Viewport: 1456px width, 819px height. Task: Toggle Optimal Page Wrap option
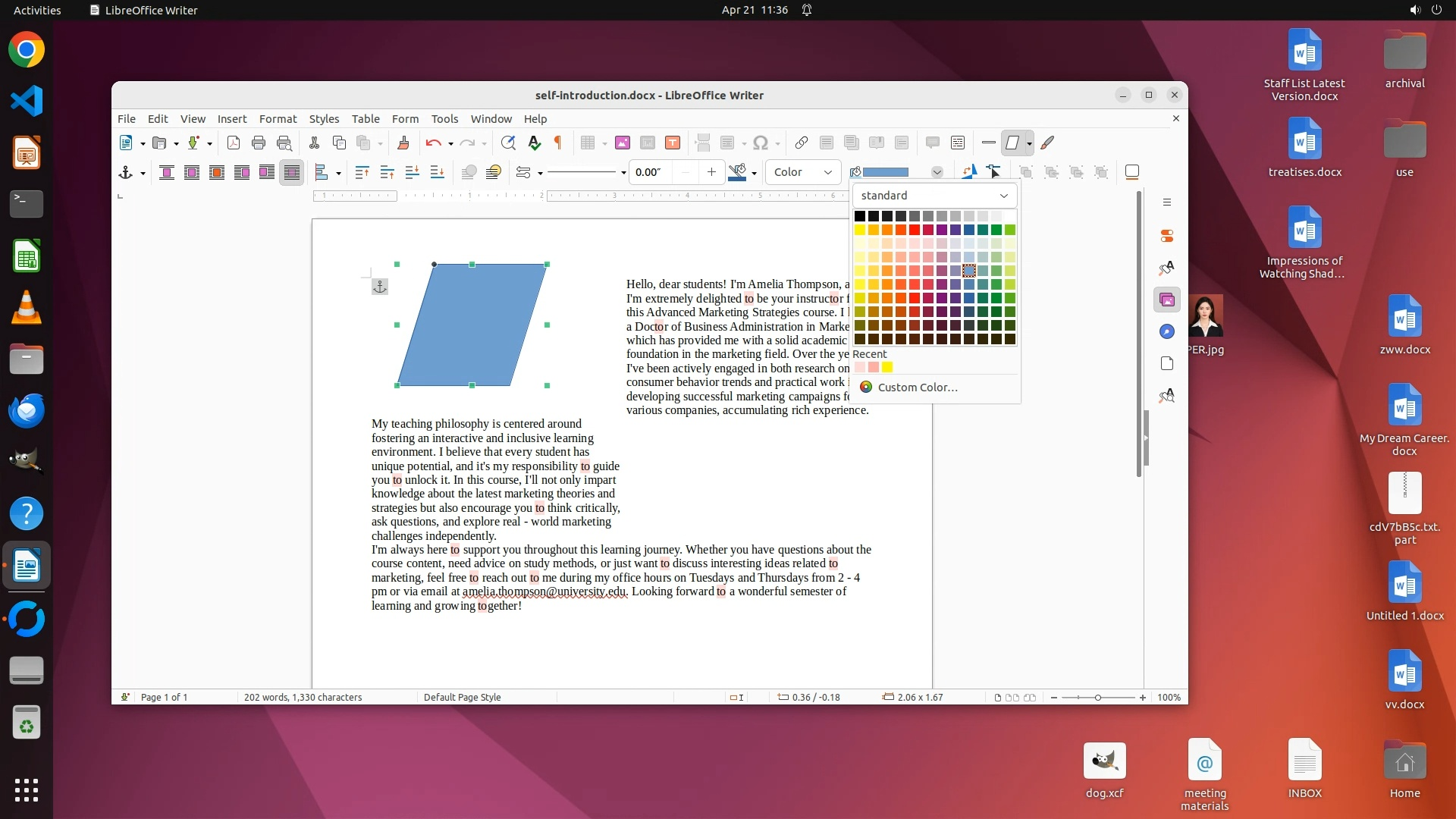(217, 173)
